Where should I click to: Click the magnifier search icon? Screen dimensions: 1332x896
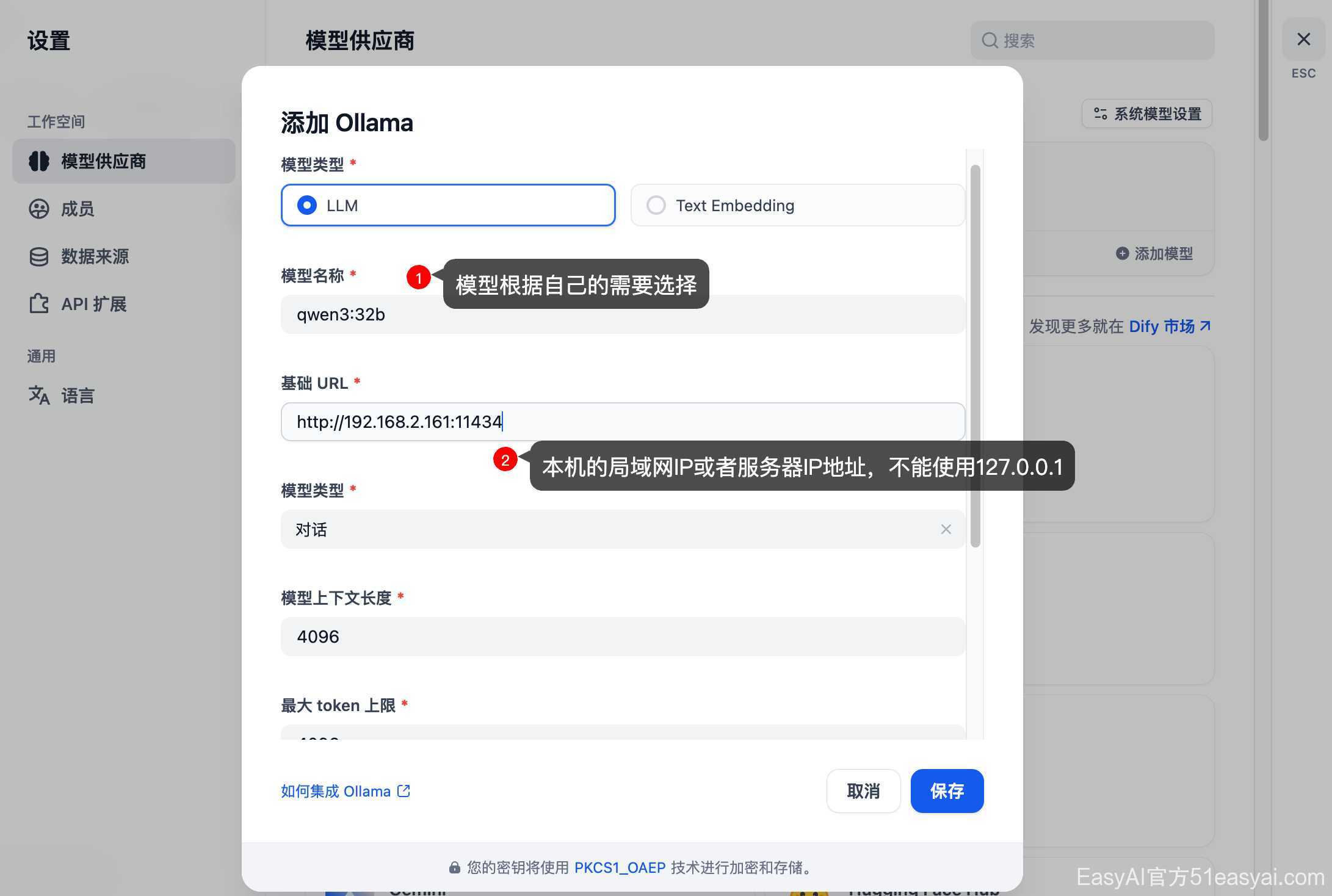coord(990,40)
